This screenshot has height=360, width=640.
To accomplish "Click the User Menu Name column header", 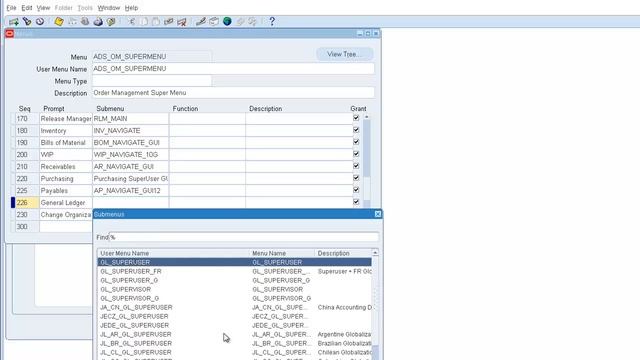I will coord(173,253).
